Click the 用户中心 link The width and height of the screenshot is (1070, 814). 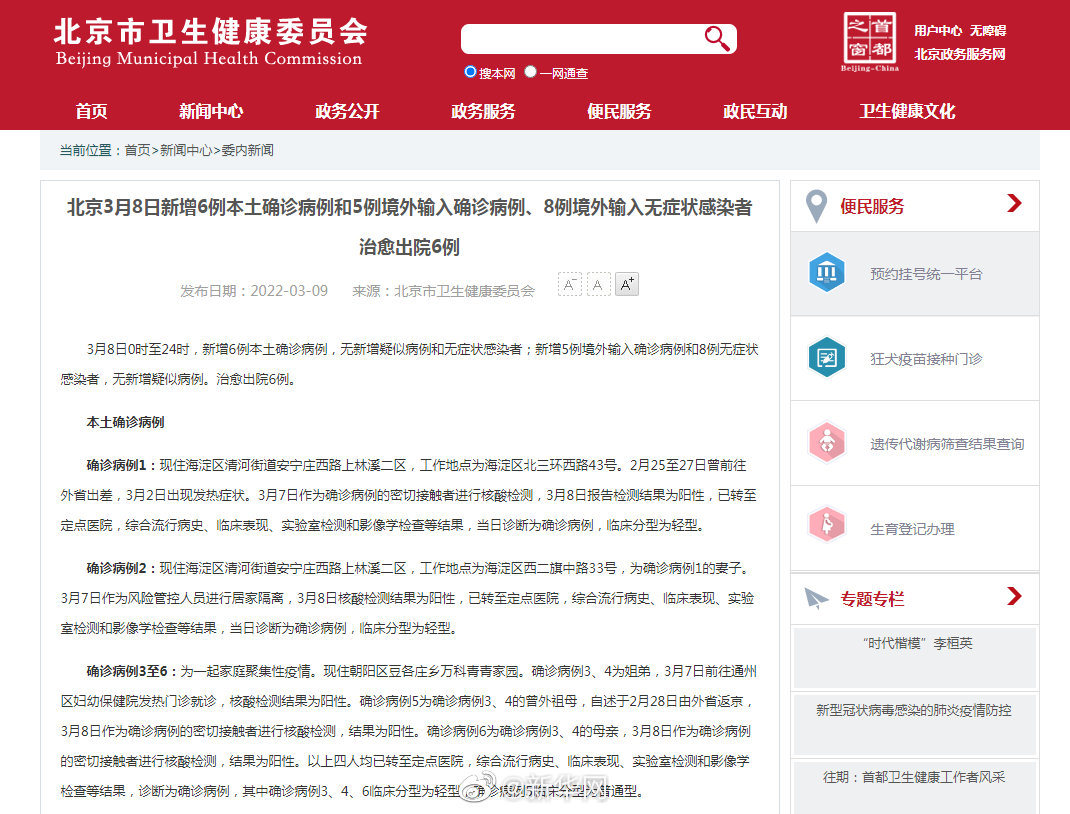938,31
